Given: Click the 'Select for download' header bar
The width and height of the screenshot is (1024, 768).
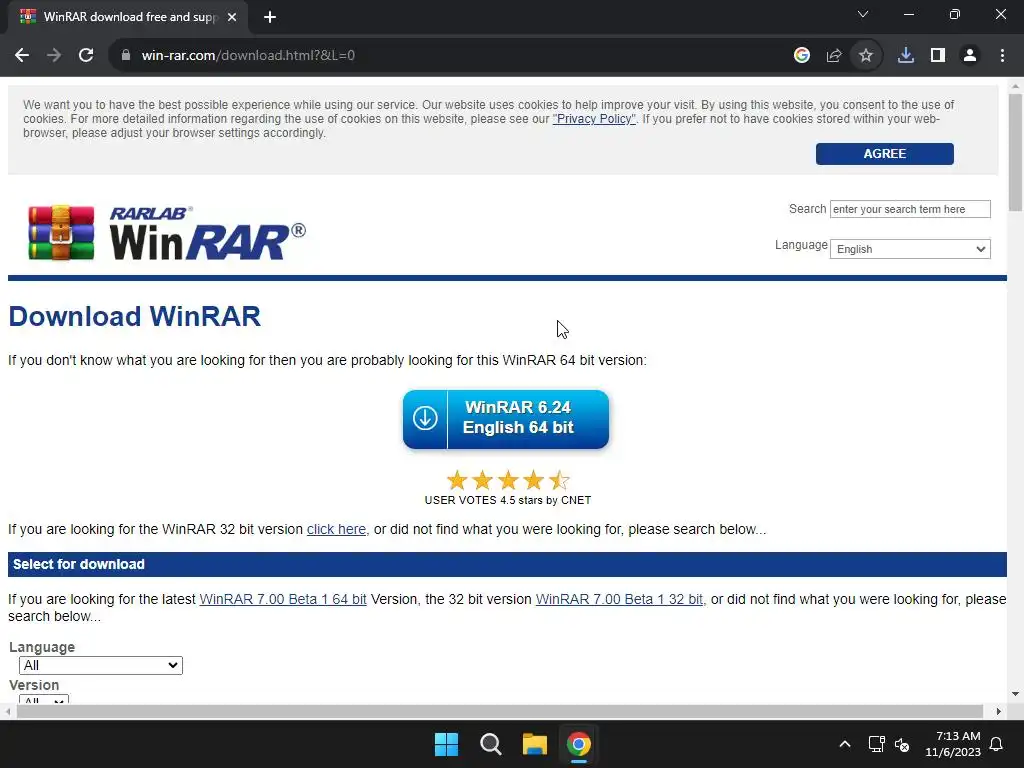Looking at the screenshot, I should [507, 564].
